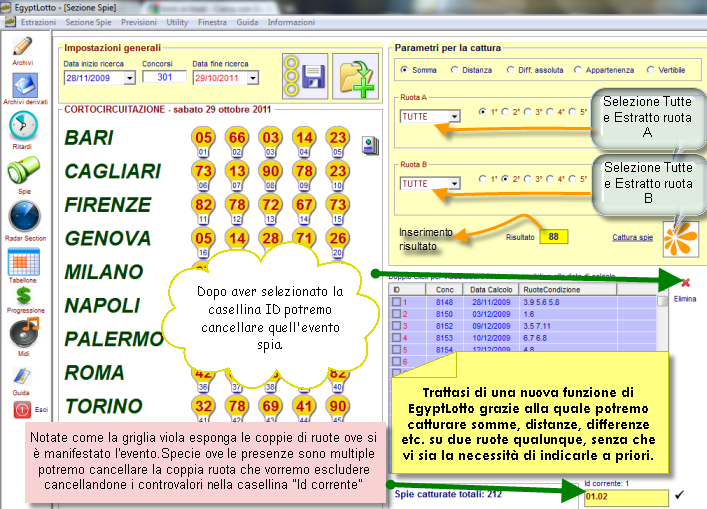
Task: Select grid cell 3.5 7.11
Action: pyautogui.click(x=568, y=326)
